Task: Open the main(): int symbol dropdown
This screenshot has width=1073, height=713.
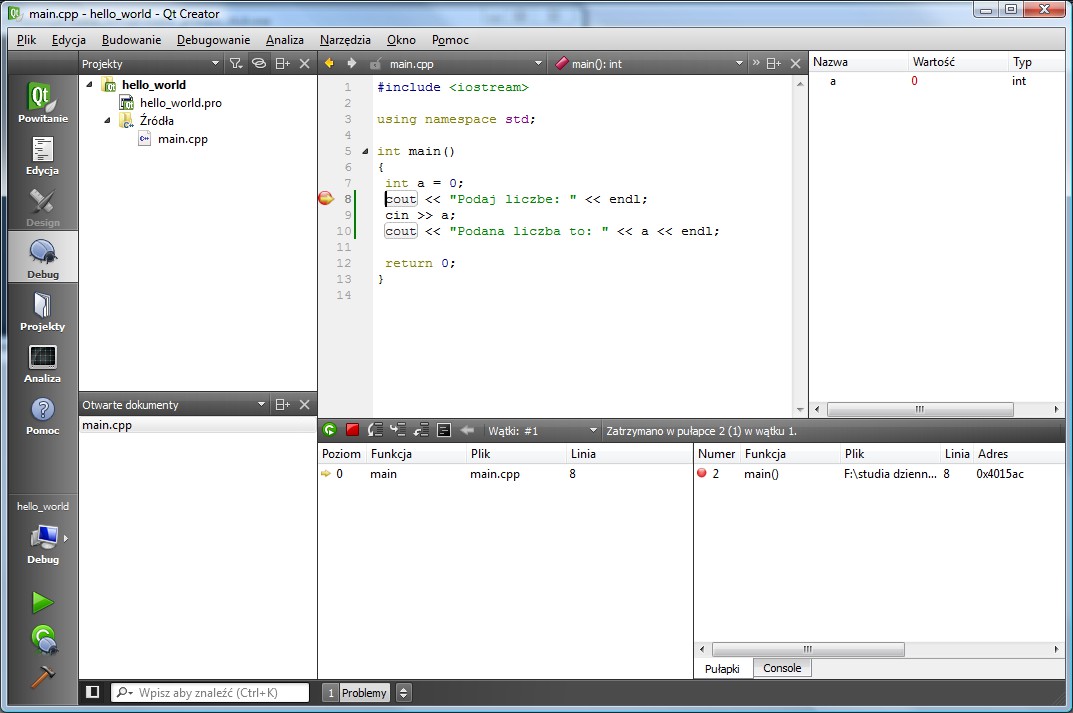Action: pyautogui.click(x=649, y=64)
